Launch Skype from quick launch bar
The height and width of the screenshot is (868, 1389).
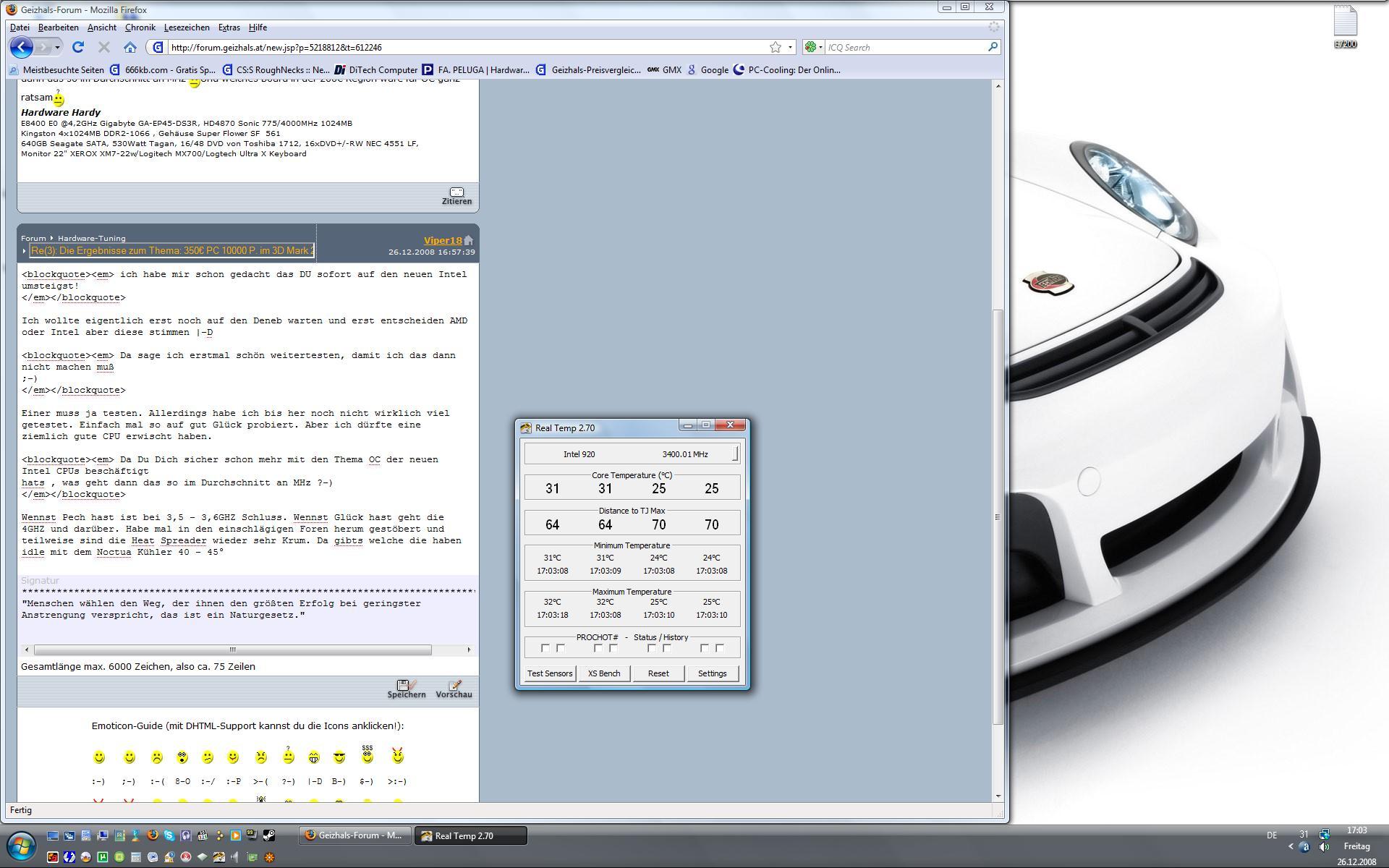coord(169,835)
